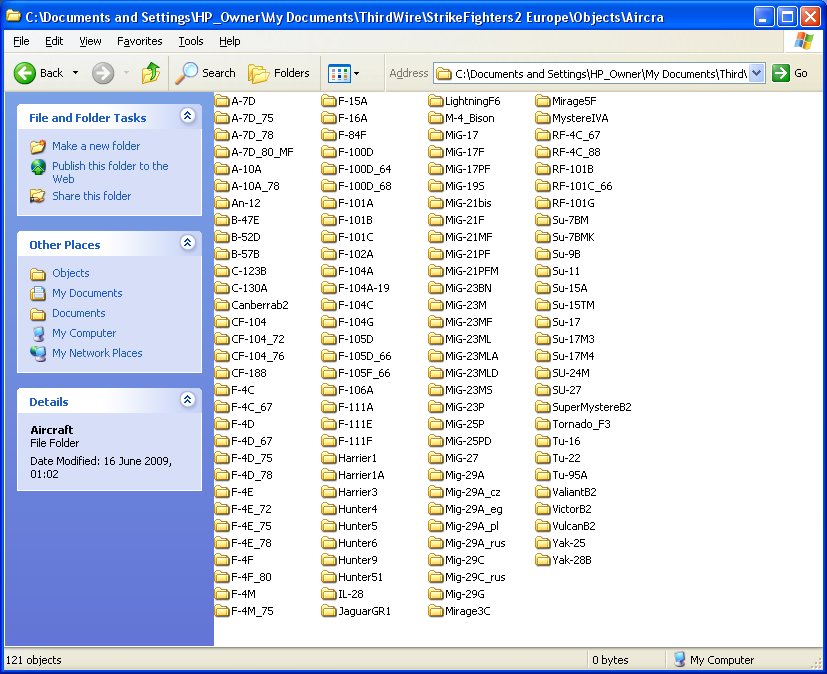Viewport: 827px width, 674px height.
Task: Open the Edit menu
Action: tap(54, 41)
